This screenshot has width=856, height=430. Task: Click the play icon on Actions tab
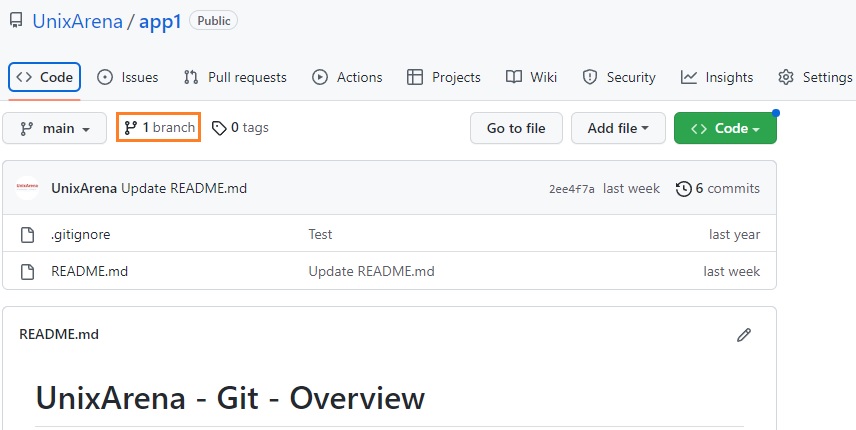click(320, 77)
